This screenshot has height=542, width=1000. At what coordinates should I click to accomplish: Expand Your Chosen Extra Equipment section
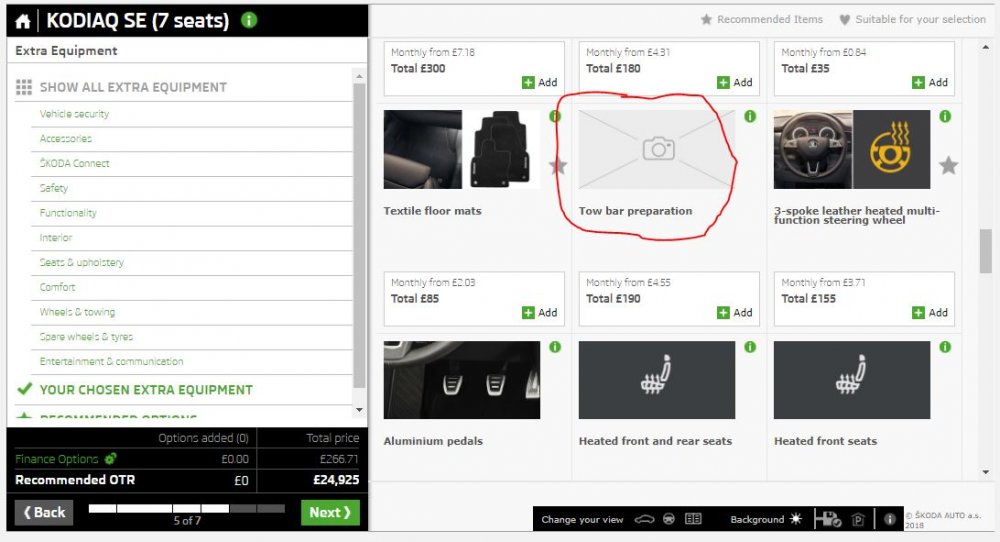[x=146, y=390]
